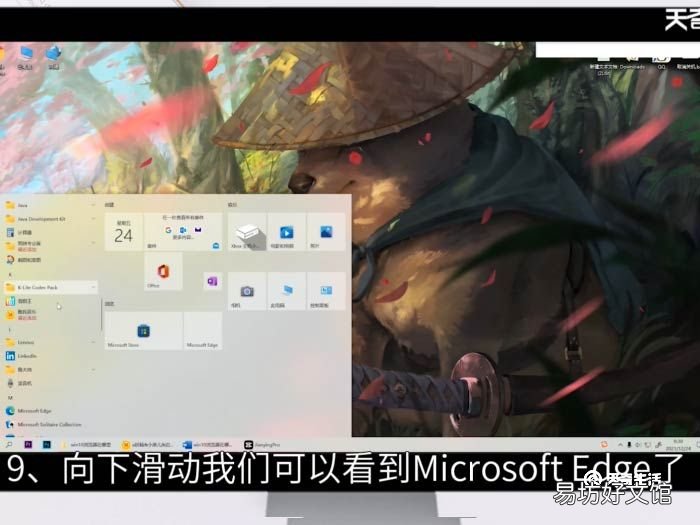
Task: Switch to JianyingPro on the taskbar
Action: click(x=262, y=445)
